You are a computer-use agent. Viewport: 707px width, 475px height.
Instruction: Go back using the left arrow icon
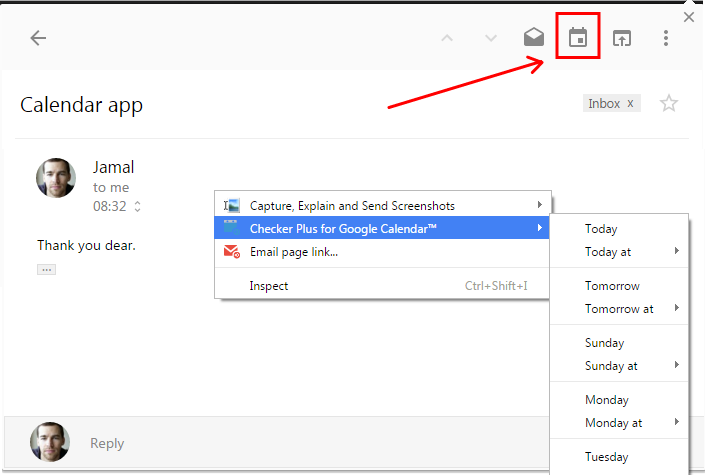click(x=38, y=38)
